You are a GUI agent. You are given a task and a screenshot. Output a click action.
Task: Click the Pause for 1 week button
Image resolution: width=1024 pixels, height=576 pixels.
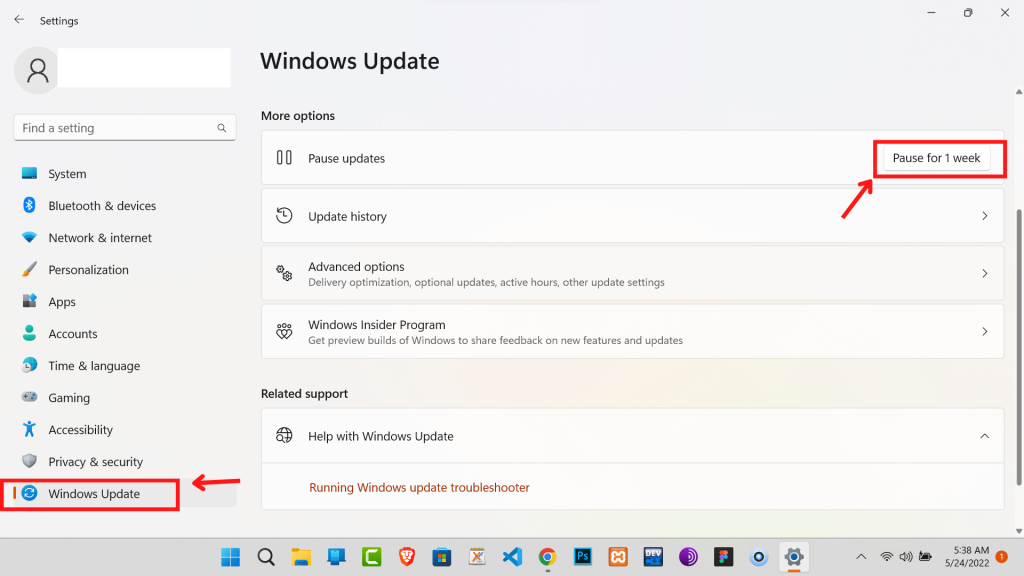click(936, 158)
